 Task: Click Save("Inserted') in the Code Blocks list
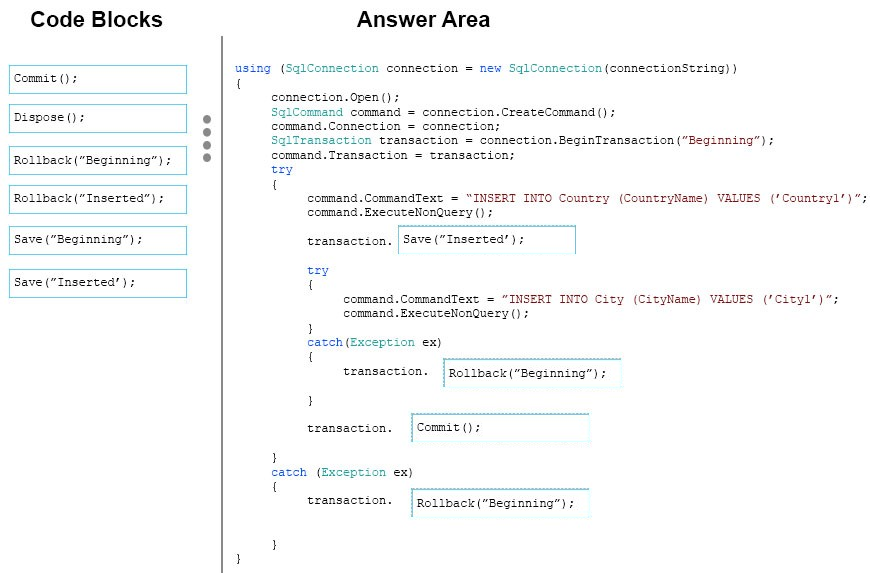pyautogui.click(x=98, y=283)
